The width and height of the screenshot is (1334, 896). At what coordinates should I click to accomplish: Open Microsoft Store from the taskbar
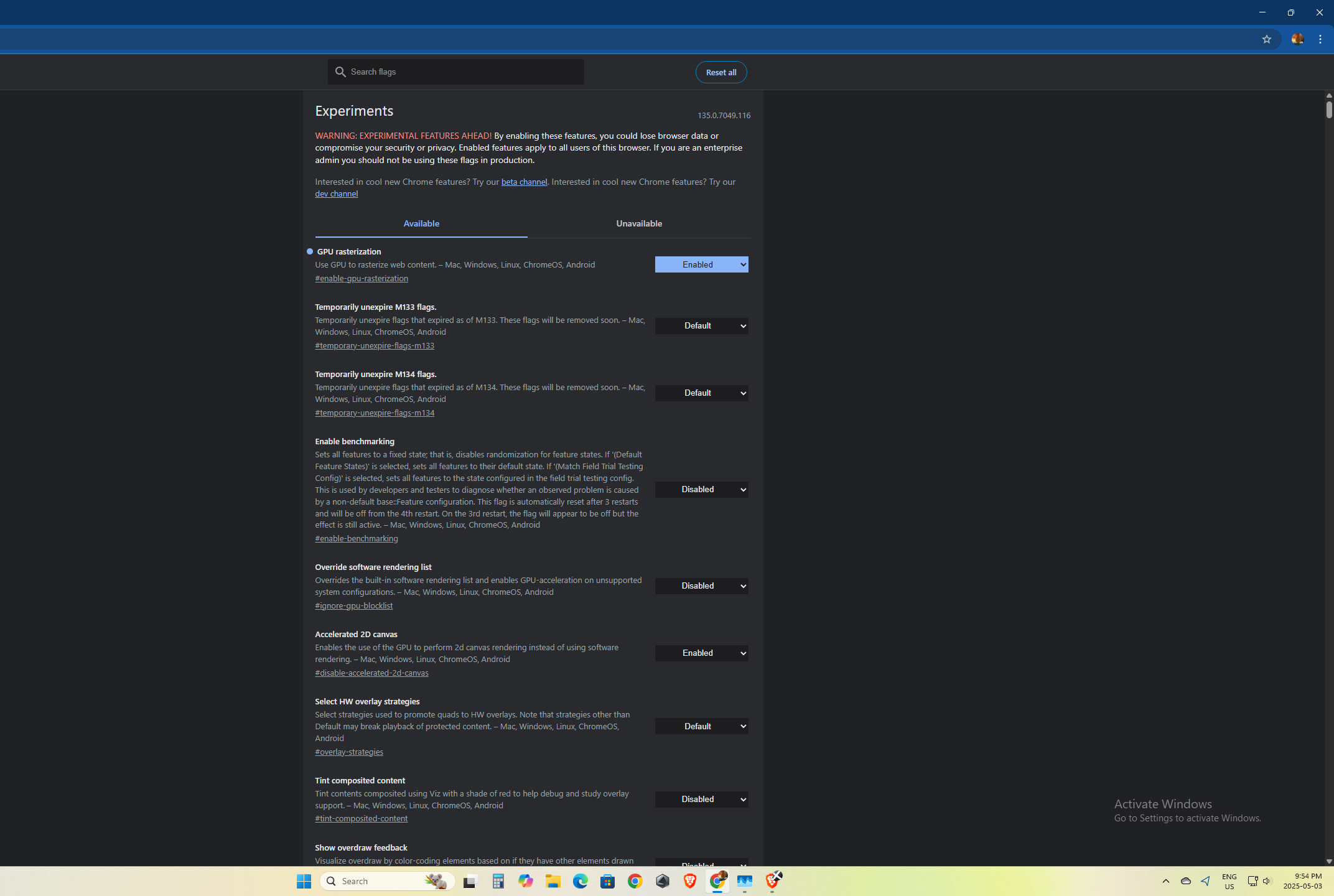point(607,881)
